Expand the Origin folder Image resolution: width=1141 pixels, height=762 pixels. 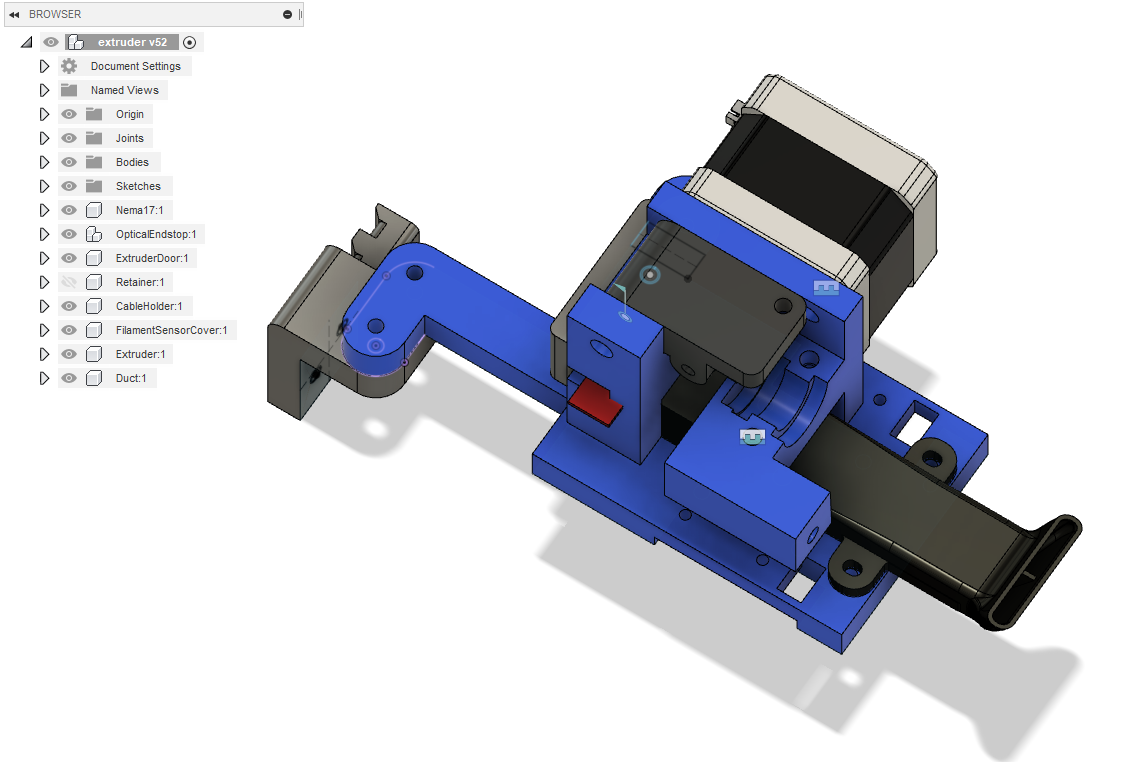coord(44,114)
